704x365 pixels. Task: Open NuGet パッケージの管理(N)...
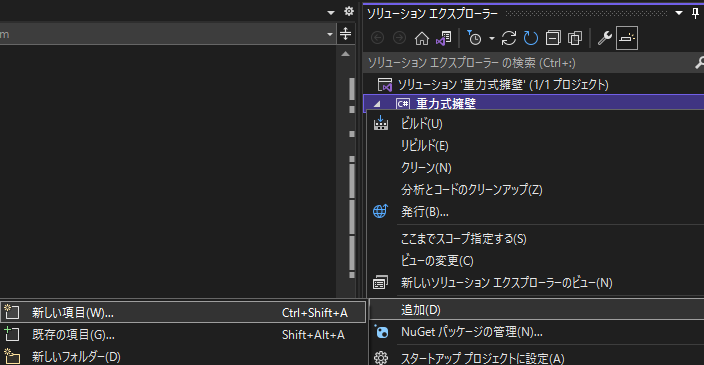tap(536, 332)
